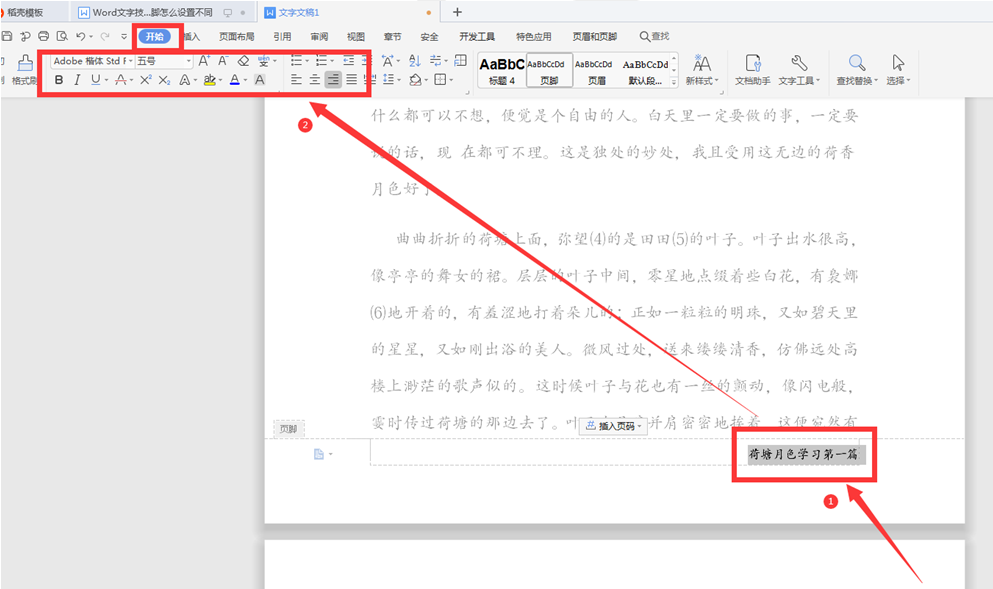This screenshot has height=589, width=993.
Task: Open the sort (A-Z) tool
Action: point(415,61)
